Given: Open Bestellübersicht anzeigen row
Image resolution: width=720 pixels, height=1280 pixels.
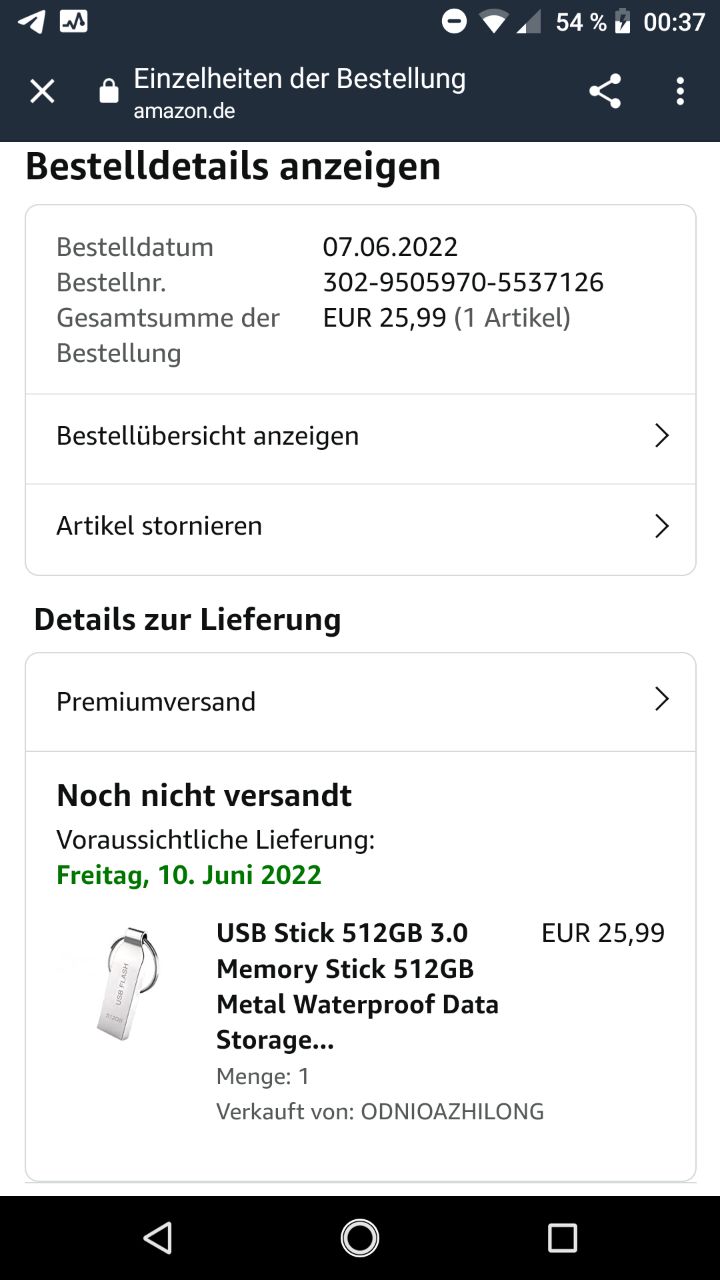Looking at the screenshot, I should coord(208,436).
